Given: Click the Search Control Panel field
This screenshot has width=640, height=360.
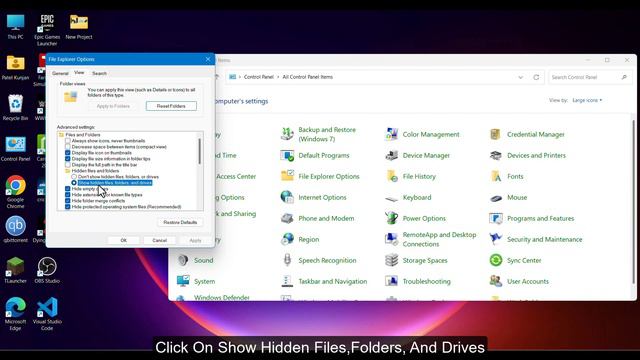Looking at the screenshot, I should 590,77.
